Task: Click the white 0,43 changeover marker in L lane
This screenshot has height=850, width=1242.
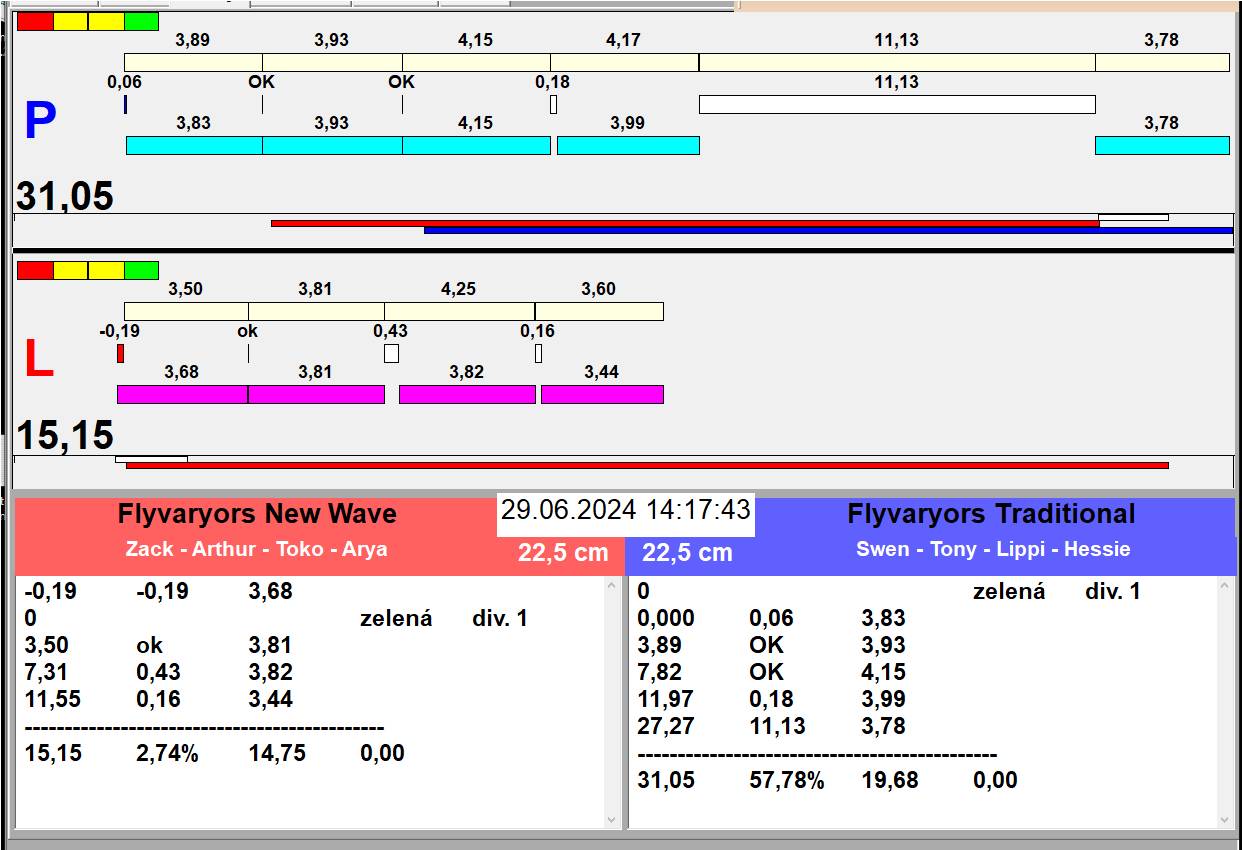Action: pyautogui.click(x=391, y=353)
